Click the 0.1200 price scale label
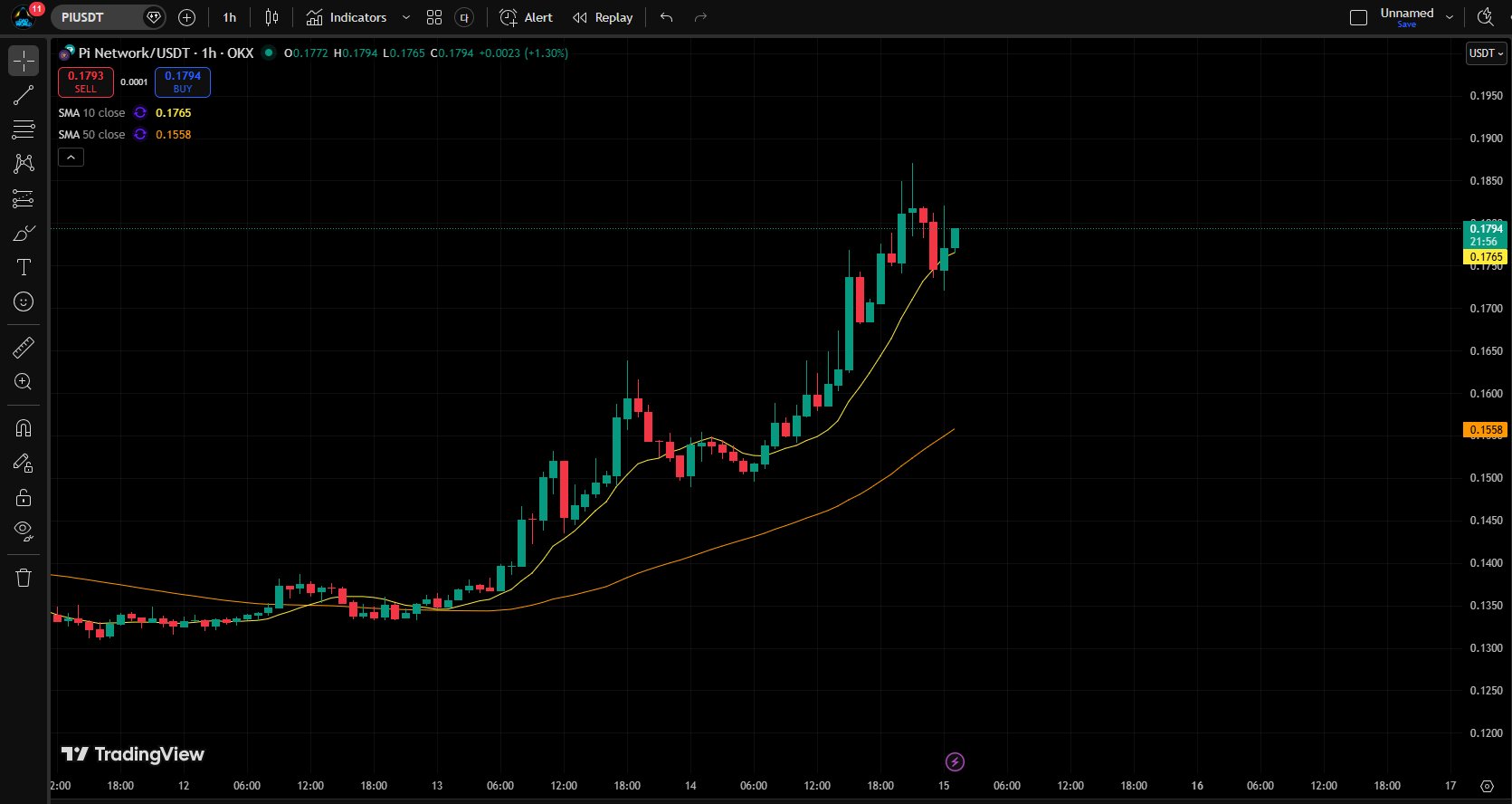This screenshot has width=1512, height=804. click(x=1486, y=733)
